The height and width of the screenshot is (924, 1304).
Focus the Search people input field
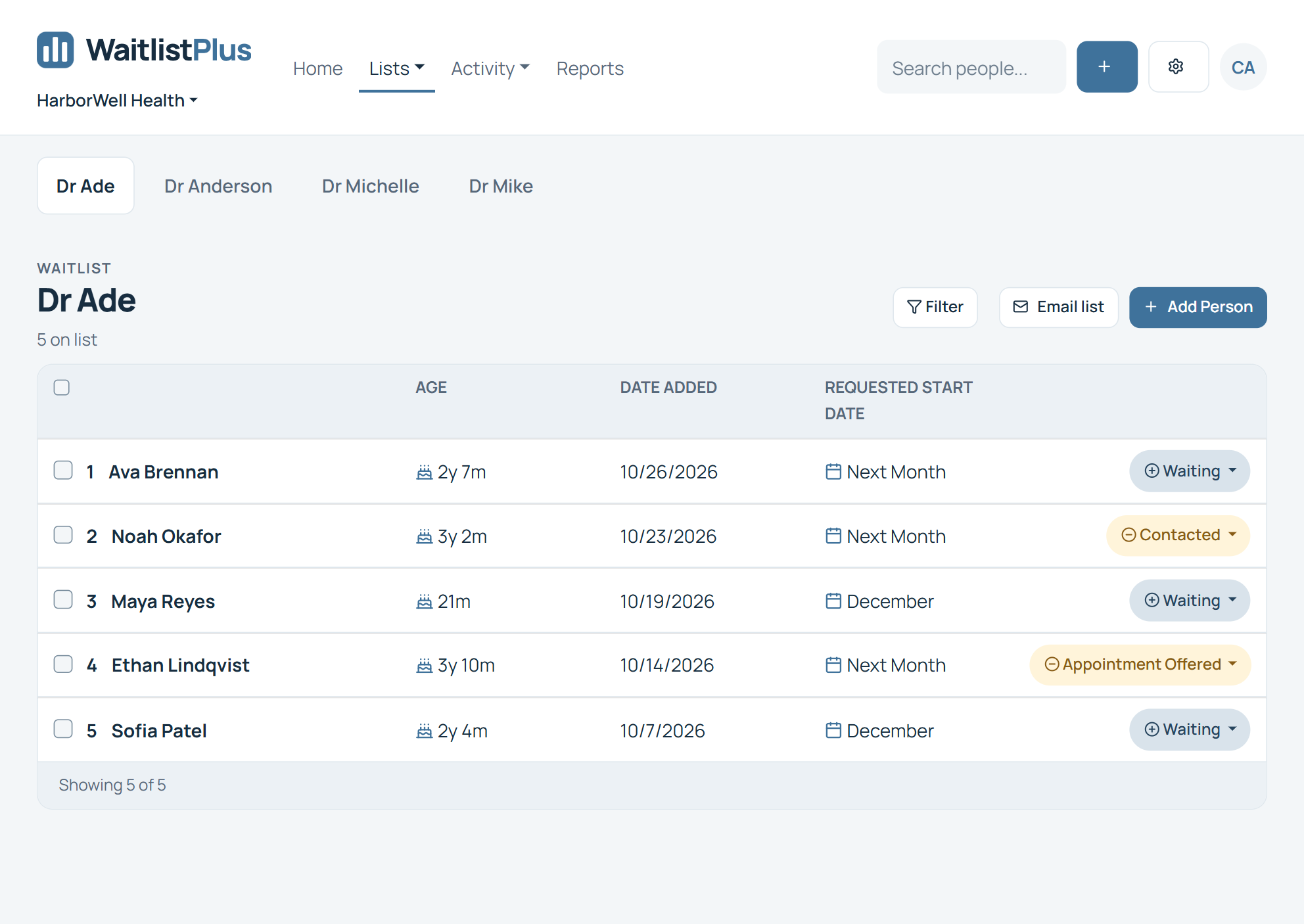tap(971, 67)
